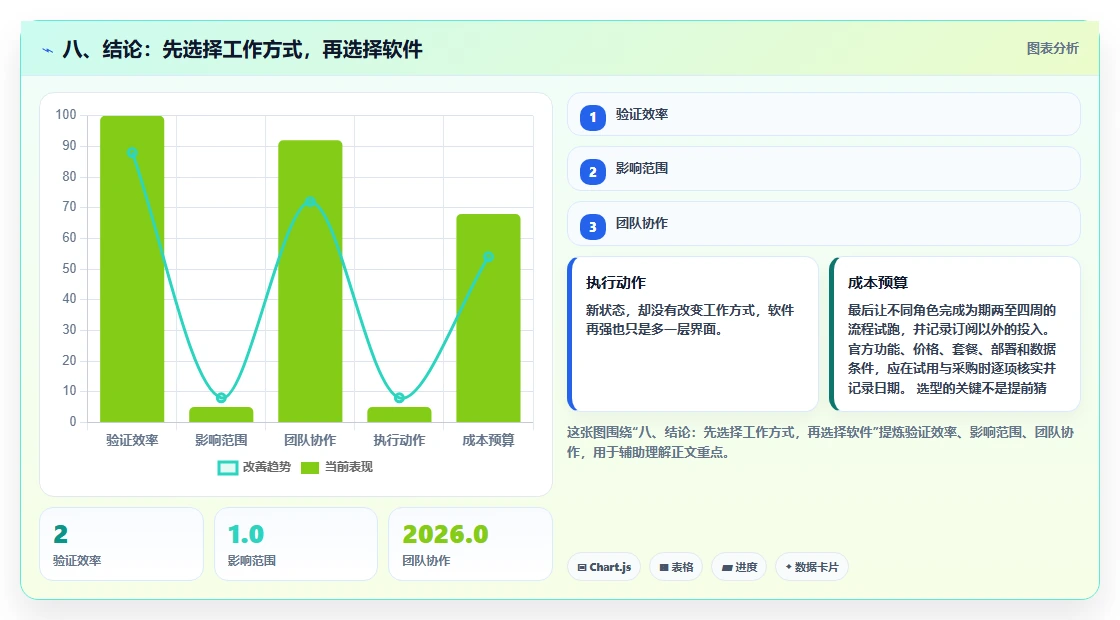Viewport: 1120px width, 620px height.
Task: Click trend line point at 执行动作
Action: pos(399,398)
